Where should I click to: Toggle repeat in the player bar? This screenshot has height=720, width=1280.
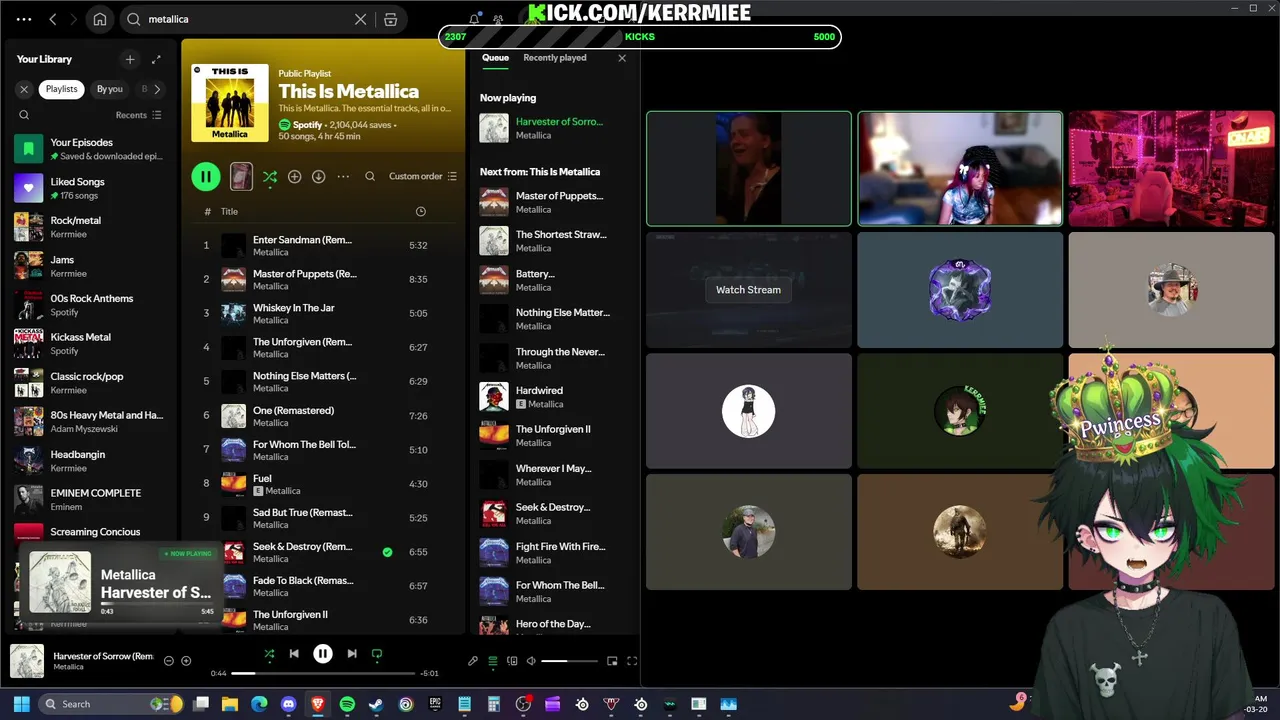tap(377, 654)
